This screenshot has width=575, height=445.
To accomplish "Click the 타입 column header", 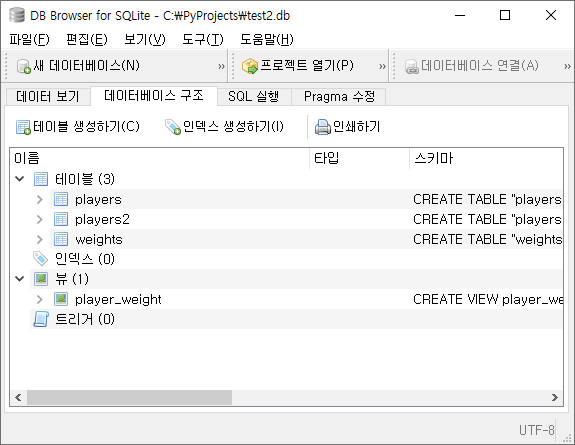I will click(359, 158).
